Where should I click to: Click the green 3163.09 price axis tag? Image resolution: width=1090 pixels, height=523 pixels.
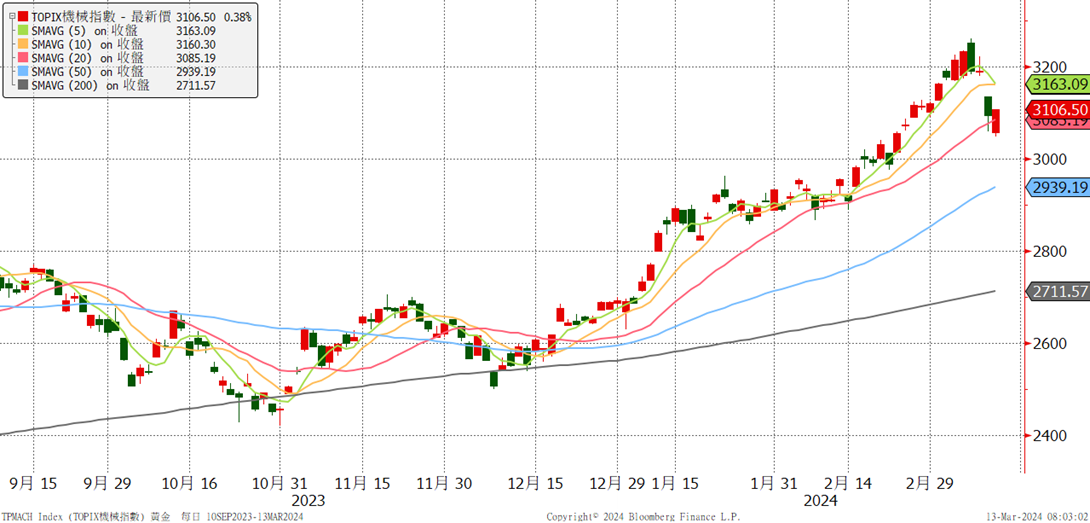(1058, 85)
